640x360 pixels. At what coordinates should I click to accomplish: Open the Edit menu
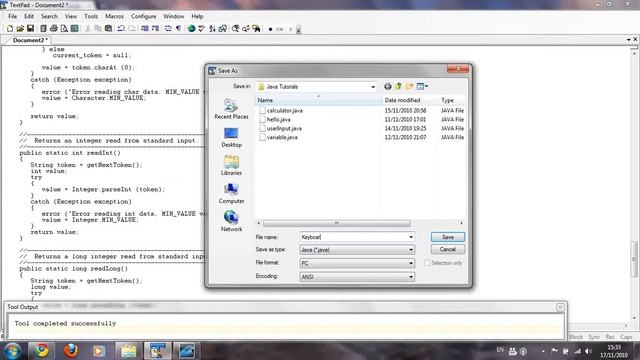pos(29,16)
